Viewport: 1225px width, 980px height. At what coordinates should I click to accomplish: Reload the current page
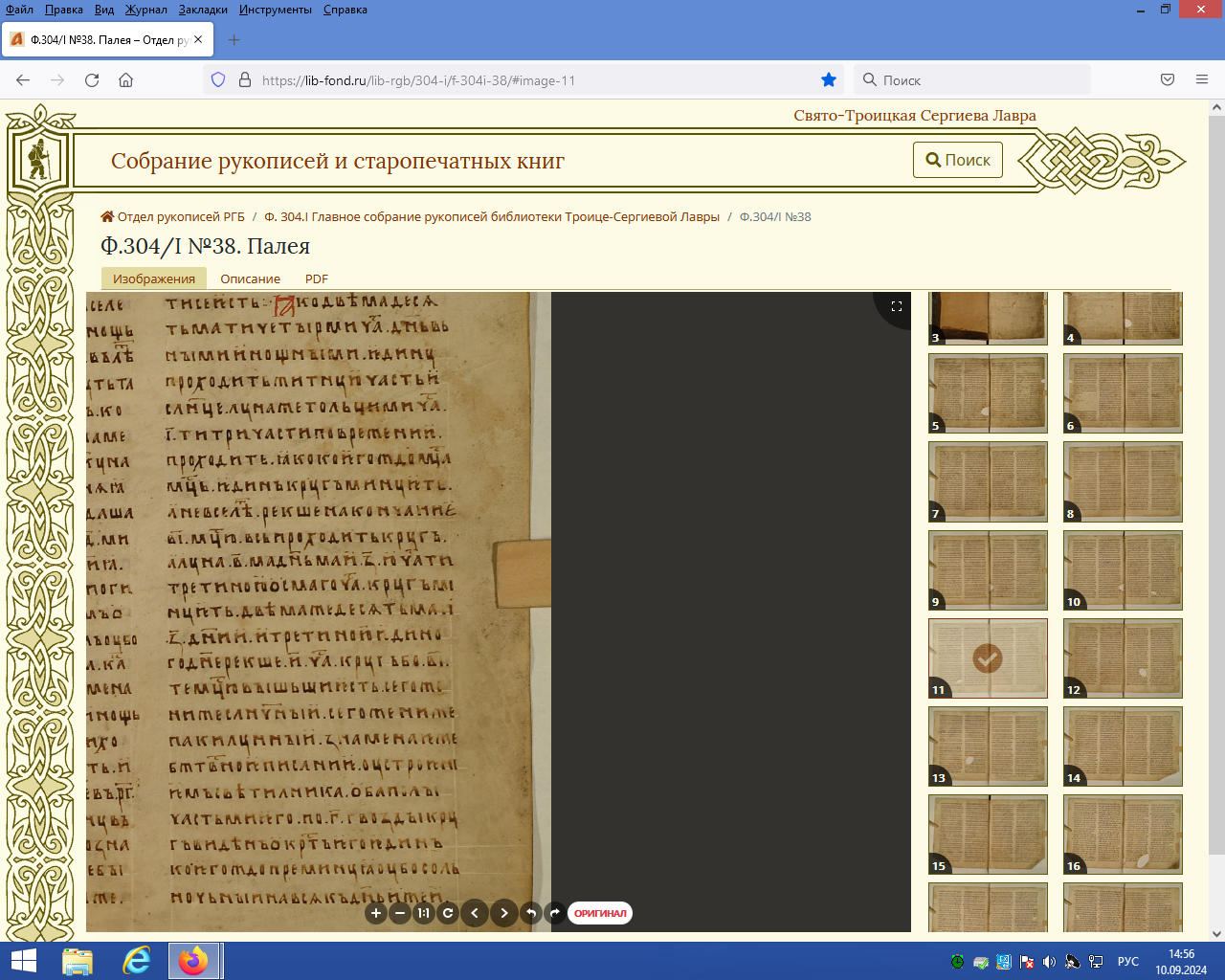[x=92, y=80]
